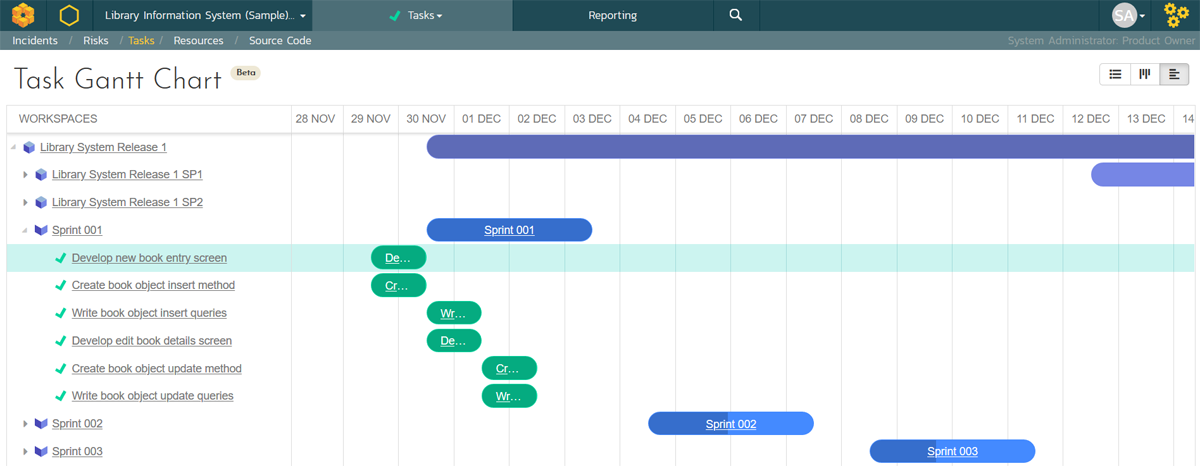Switch to the board view toggle
This screenshot has width=1200, height=466.
pos(1144,75)
